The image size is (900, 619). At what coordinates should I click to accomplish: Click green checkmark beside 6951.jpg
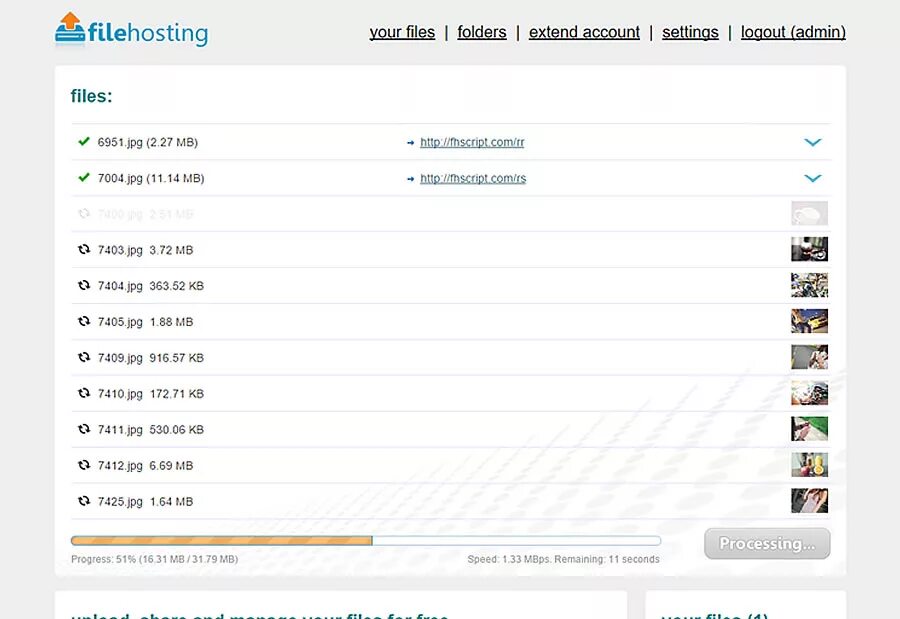(x=84, y=141)
